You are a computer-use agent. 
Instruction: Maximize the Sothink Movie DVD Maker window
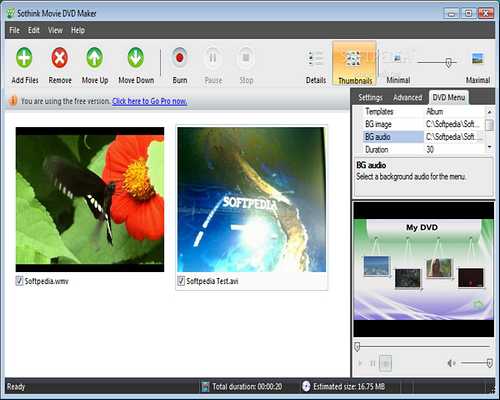(x=468, y=13)
